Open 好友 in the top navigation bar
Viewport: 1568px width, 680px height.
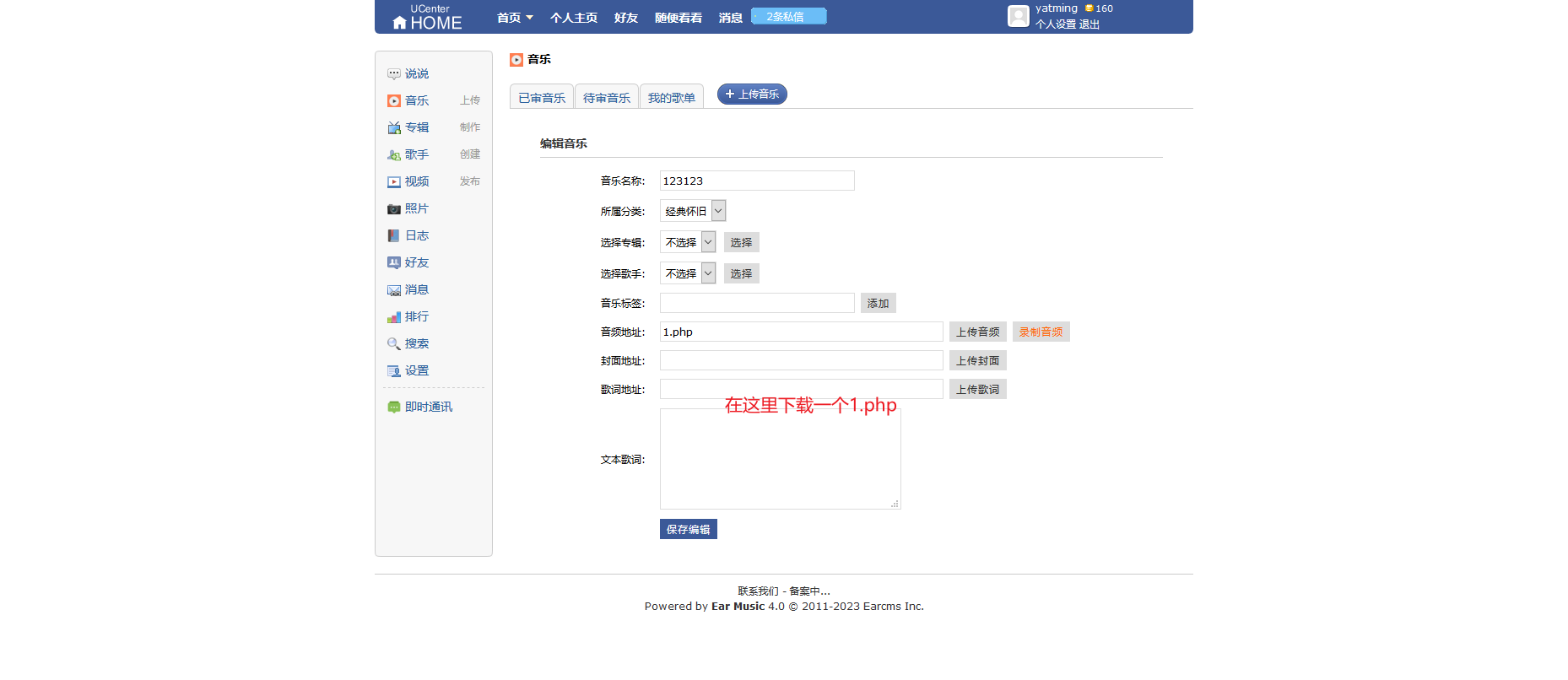(x=626, y=18)
